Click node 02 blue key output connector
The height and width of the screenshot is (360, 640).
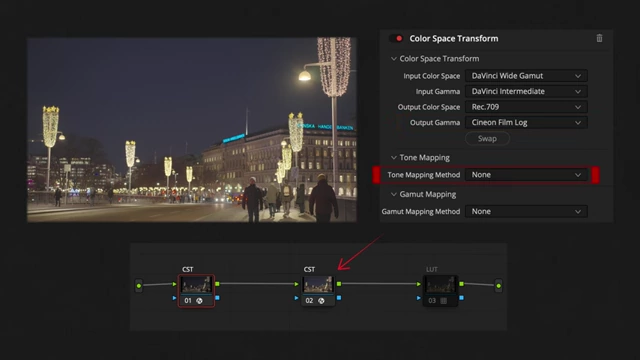point(339,298)
